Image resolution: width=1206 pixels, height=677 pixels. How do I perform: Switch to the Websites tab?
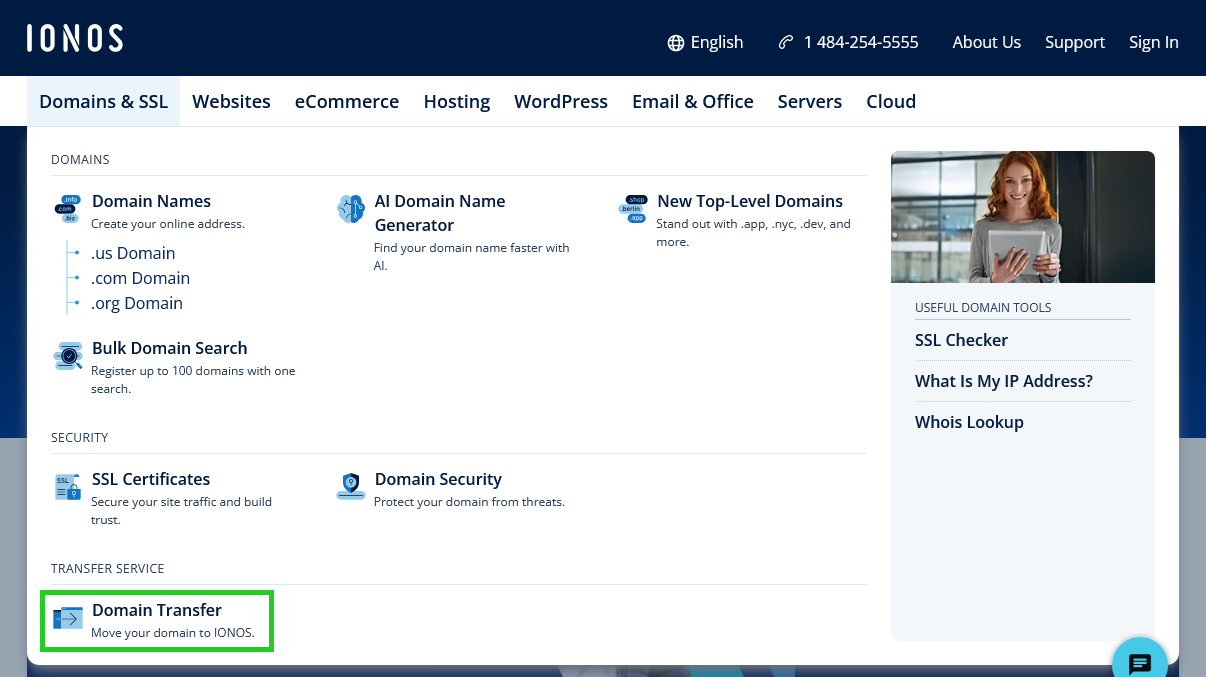[231, 101]
